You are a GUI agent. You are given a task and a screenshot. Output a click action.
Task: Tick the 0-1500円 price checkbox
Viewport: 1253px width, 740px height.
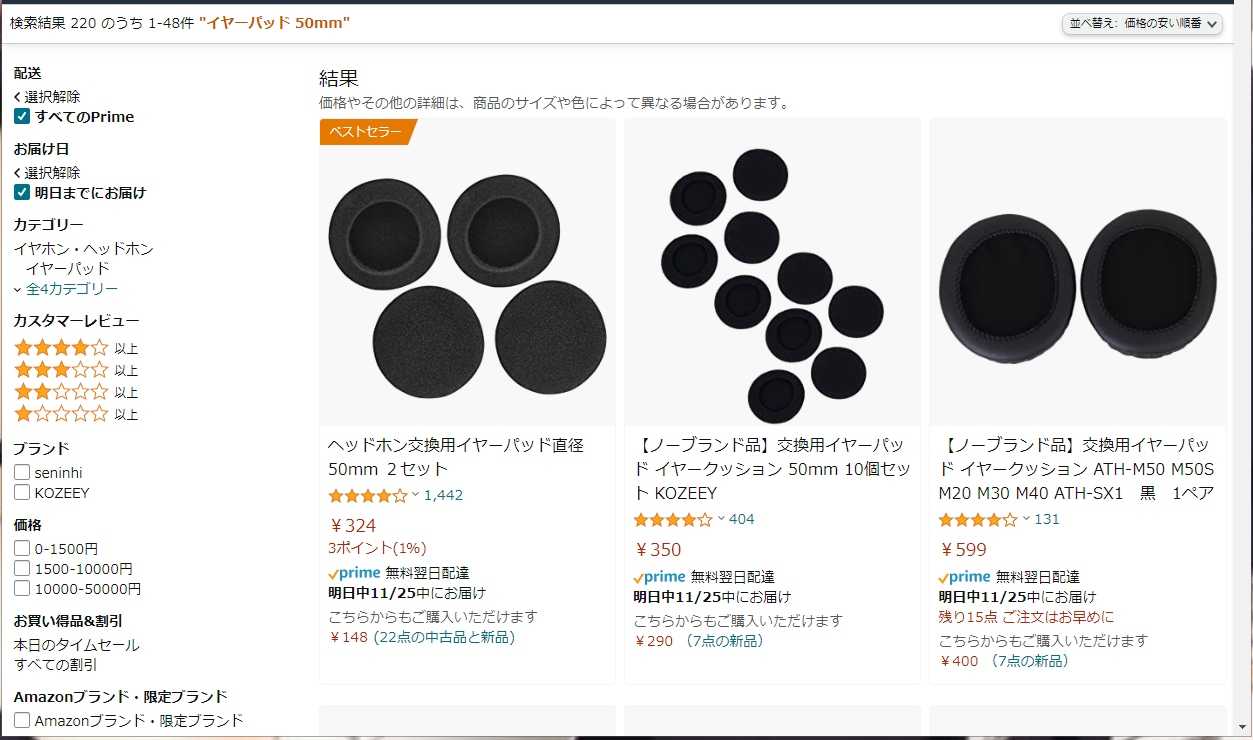coord(22,549)
